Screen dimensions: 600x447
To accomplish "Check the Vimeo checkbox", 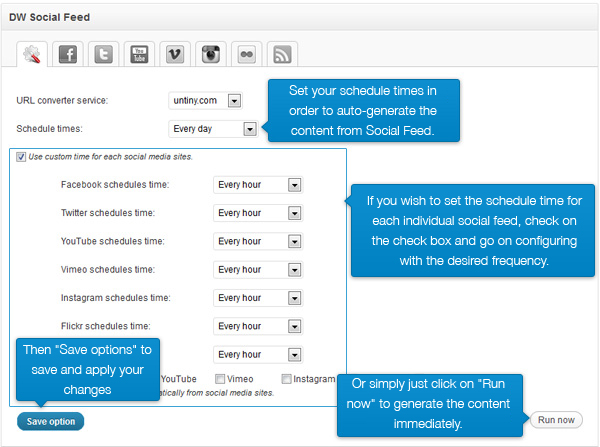I will point(220,379).
